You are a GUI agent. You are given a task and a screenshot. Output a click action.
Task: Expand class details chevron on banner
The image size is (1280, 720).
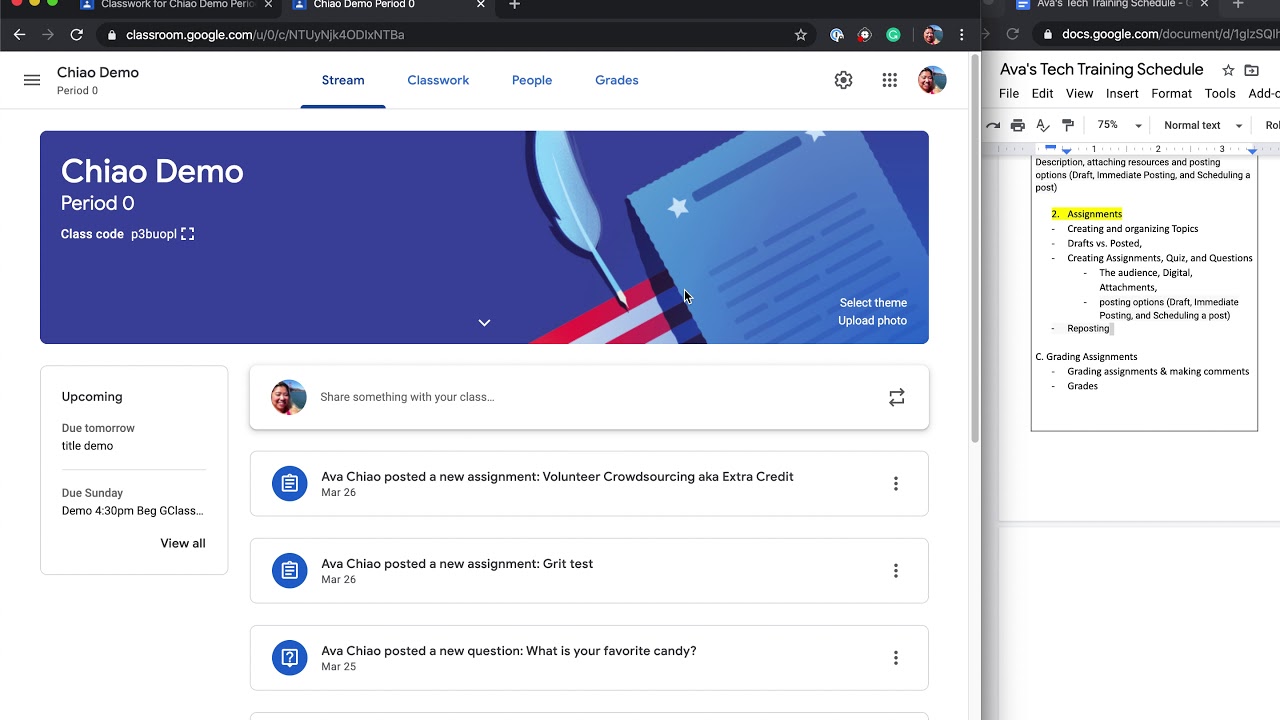tap(484, 322)
